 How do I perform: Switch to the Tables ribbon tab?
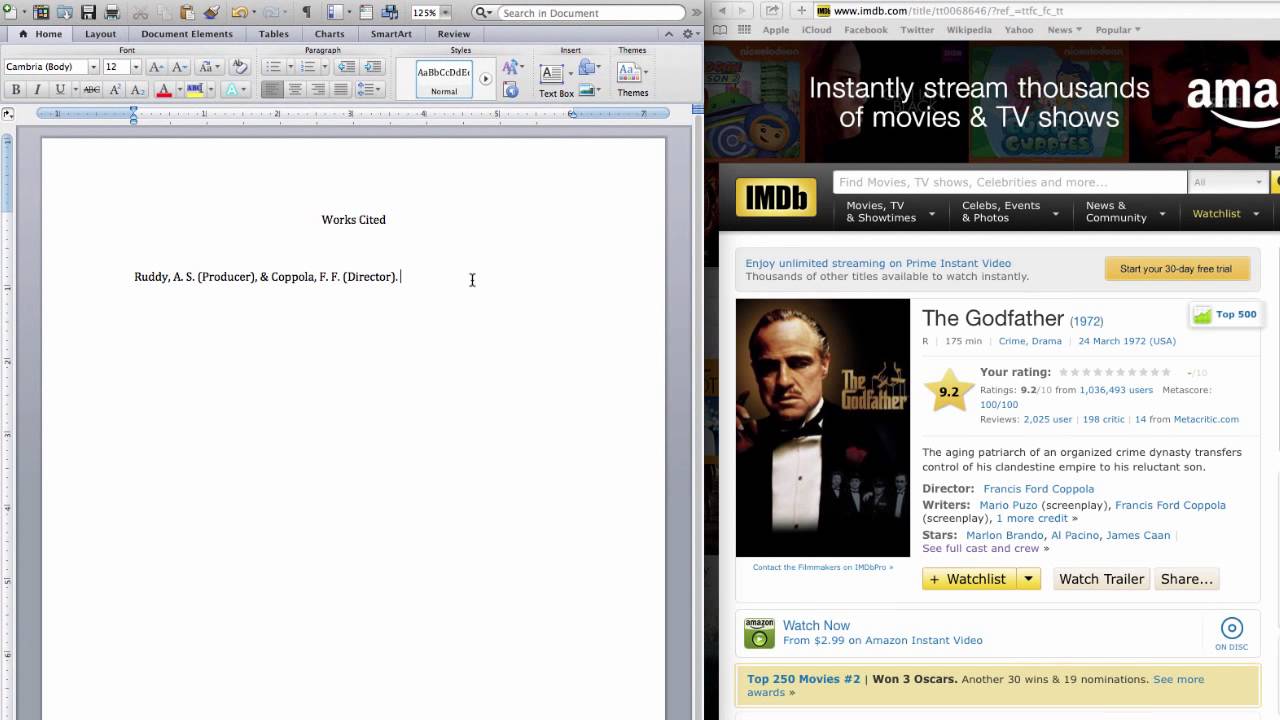coord(273,34)
